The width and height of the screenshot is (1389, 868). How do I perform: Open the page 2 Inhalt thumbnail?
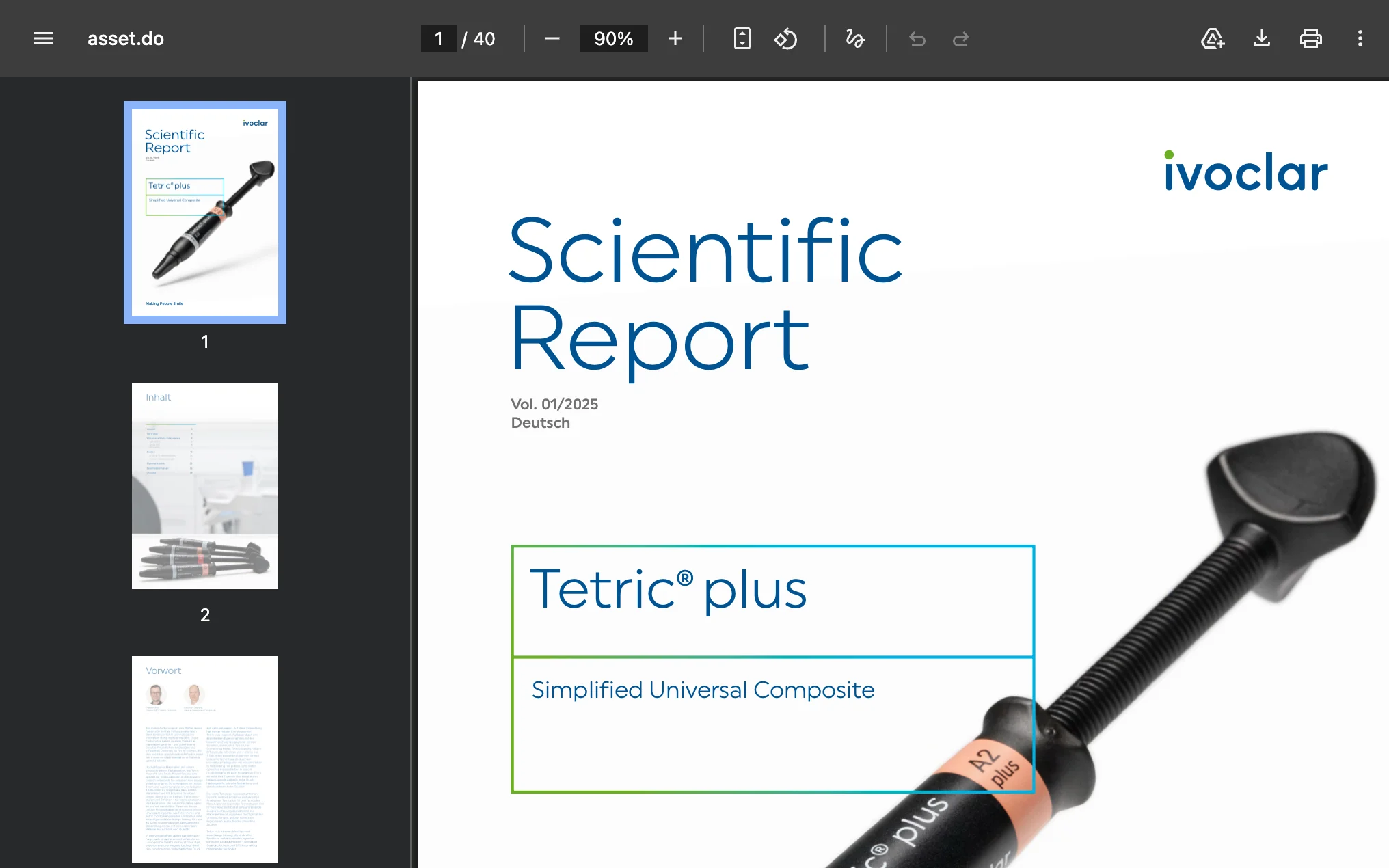point(205,486)
